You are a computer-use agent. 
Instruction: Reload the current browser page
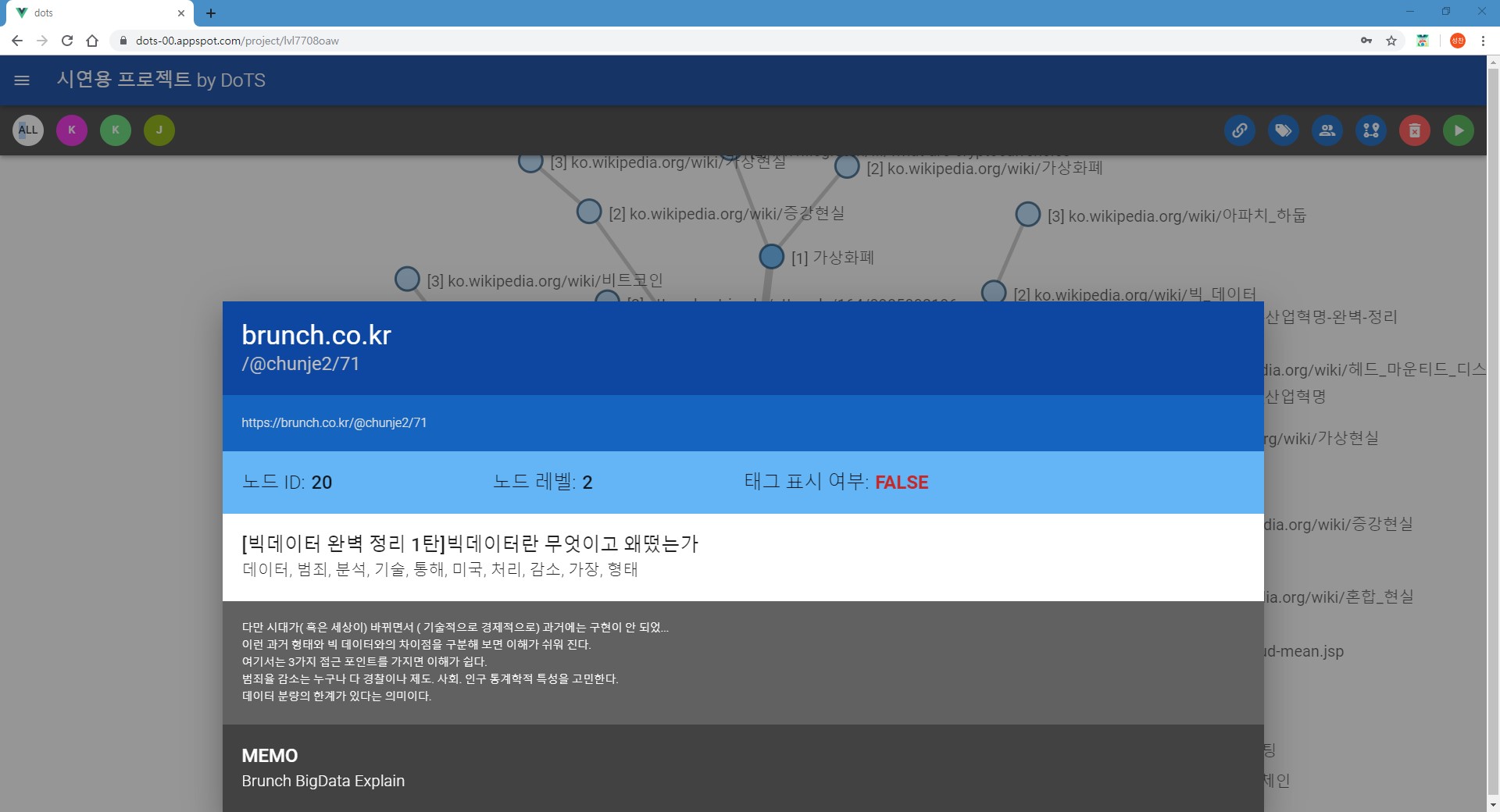click(x=67, y=41)
